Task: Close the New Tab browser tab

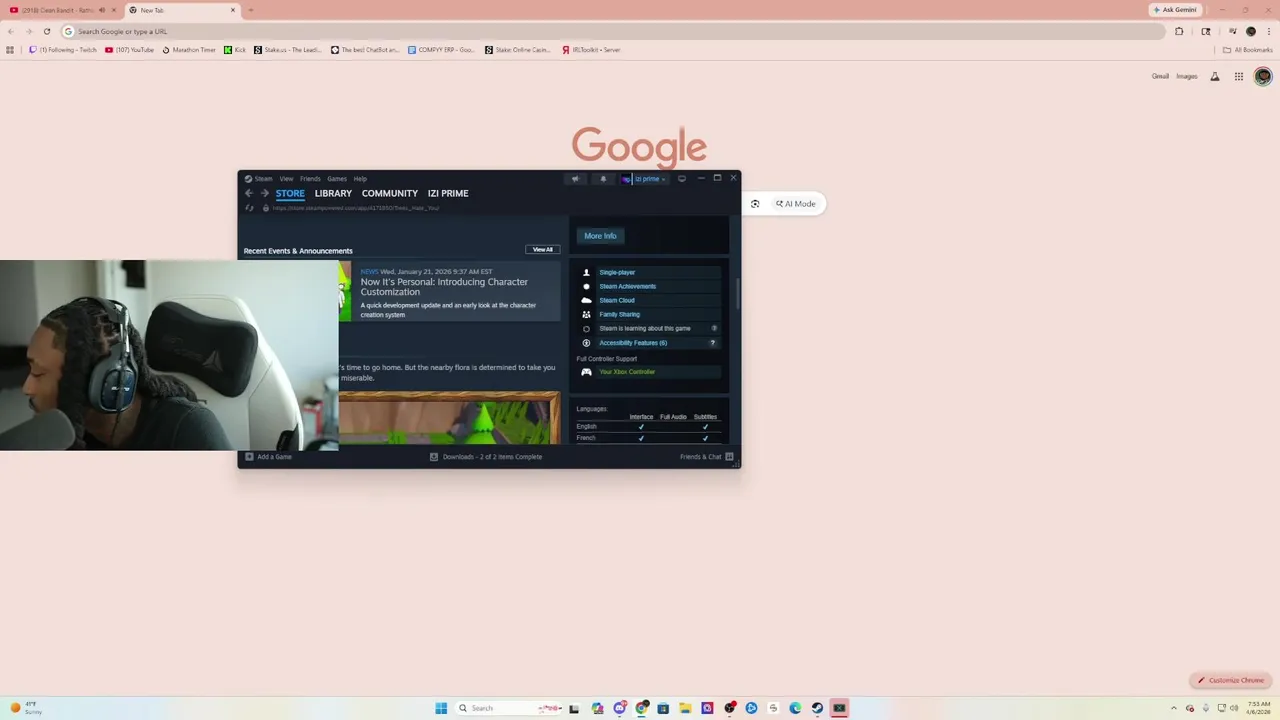Action: pos(233,10)
